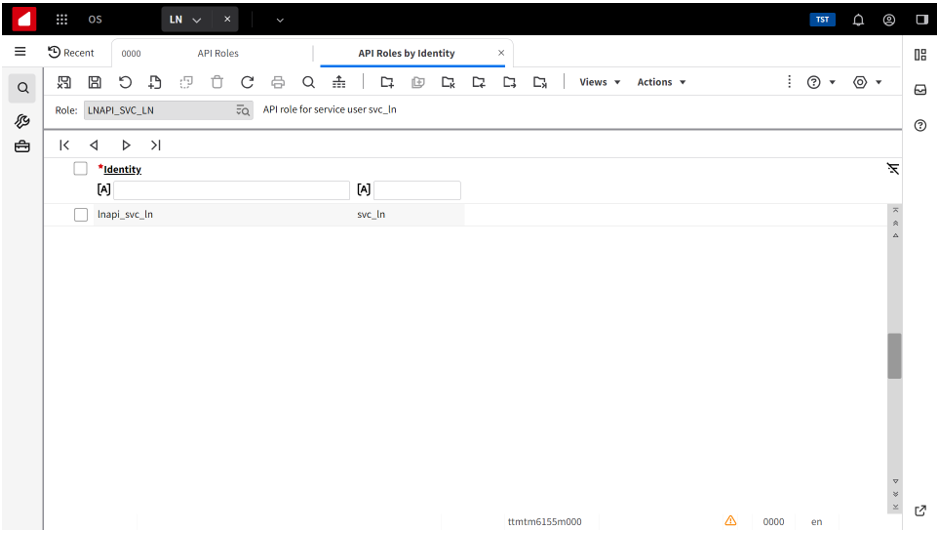
Task: Click the Save toolbar icon
Action: click(x=95, y=82)
